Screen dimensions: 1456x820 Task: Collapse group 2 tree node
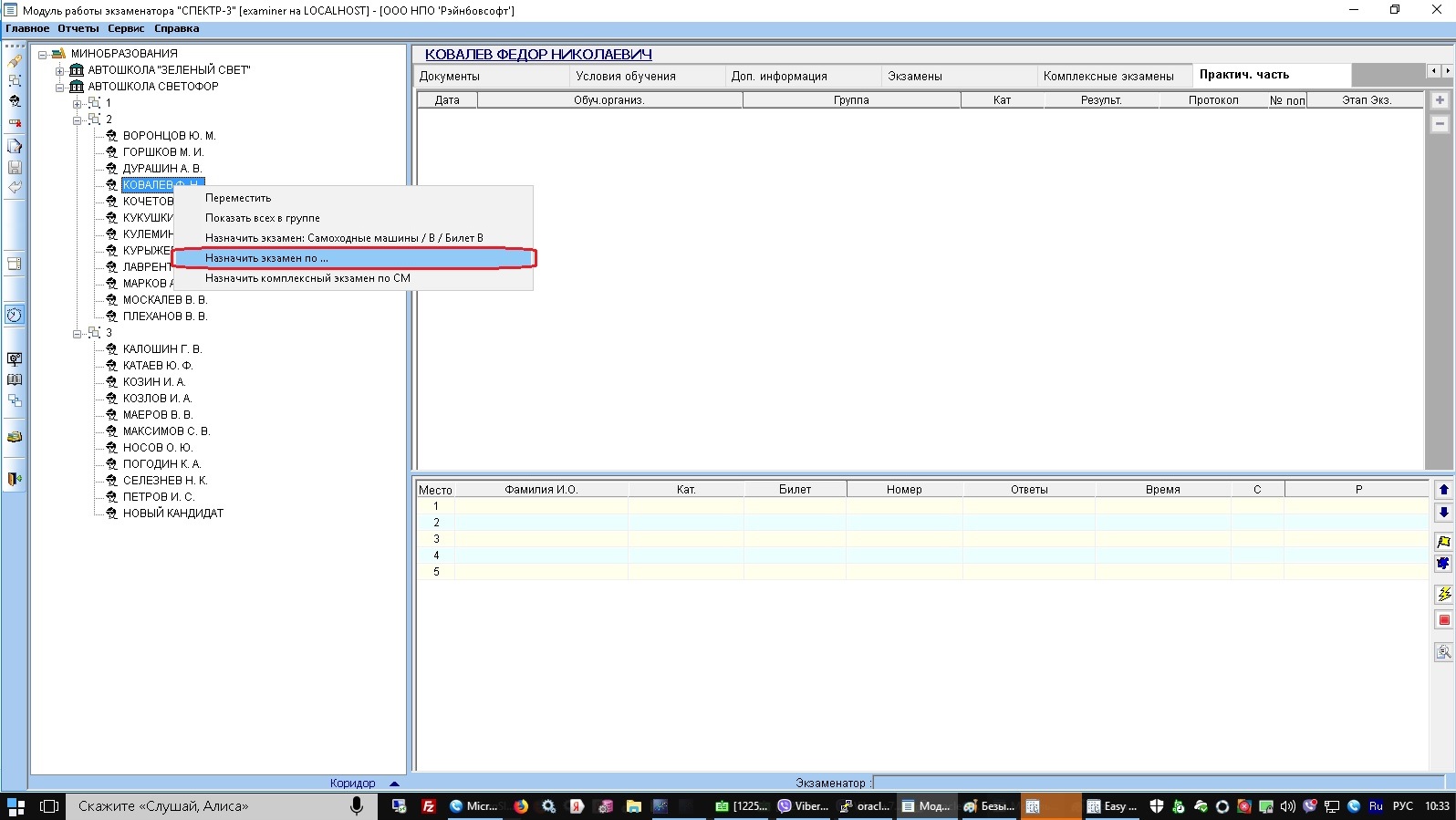(x=78, y=119)
